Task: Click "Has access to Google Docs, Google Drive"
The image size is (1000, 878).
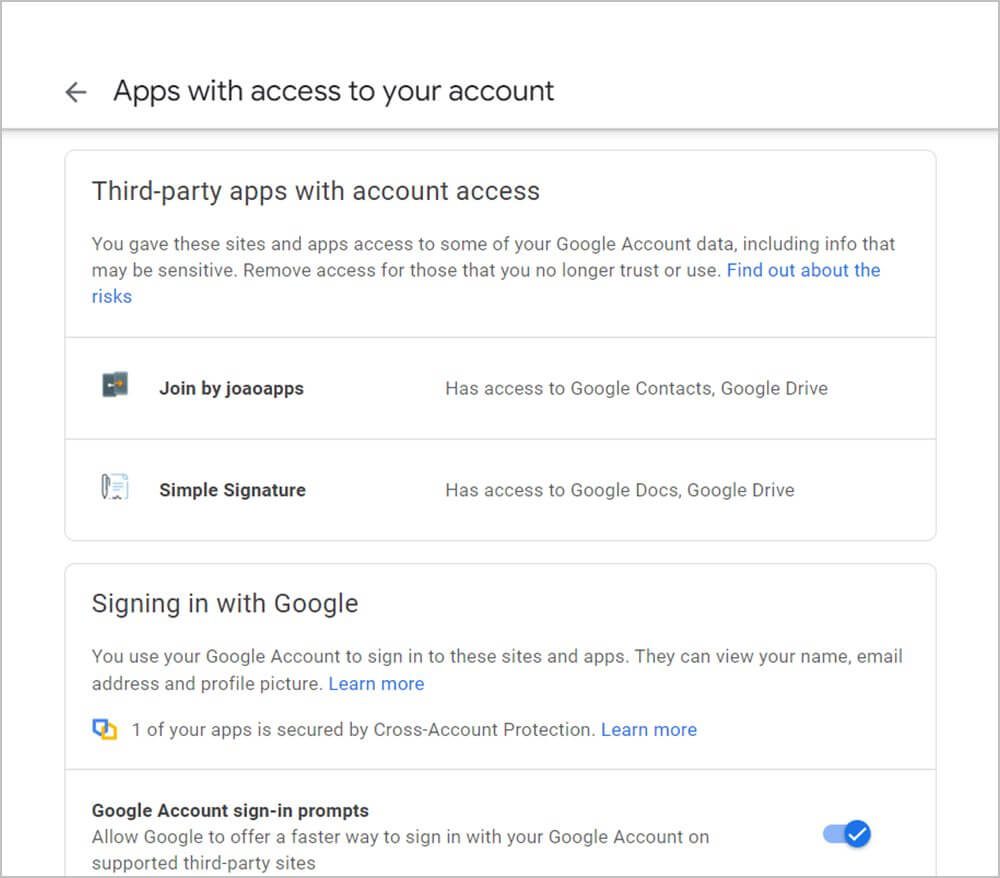Action: (619, 490)
